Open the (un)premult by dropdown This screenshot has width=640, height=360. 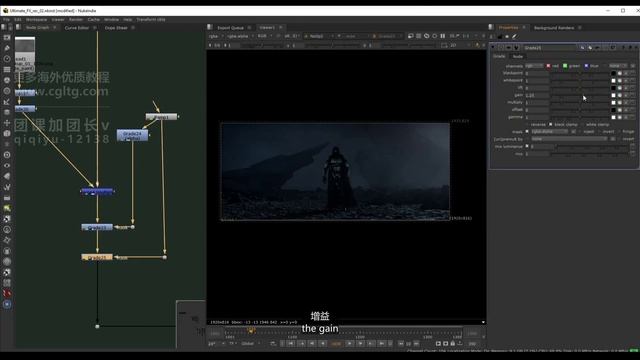pyautogui.click(x=569, y=139)
